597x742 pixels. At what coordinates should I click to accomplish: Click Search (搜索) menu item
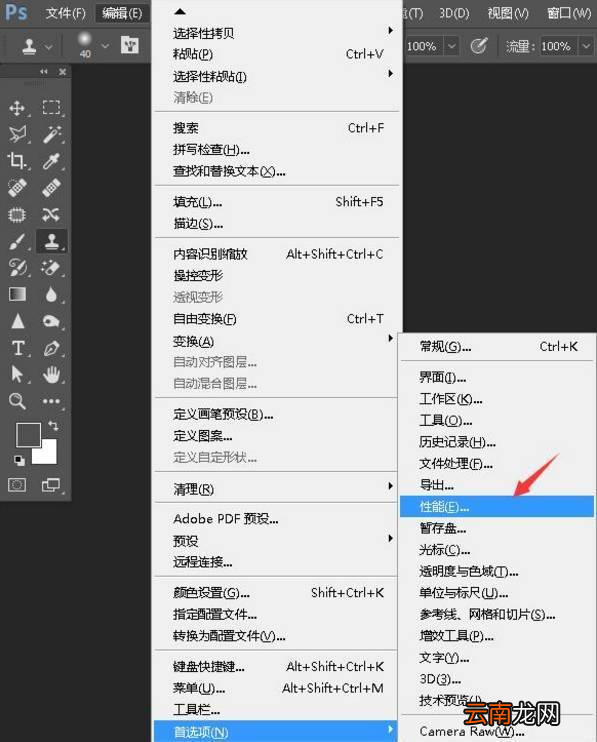coord(277,128)
